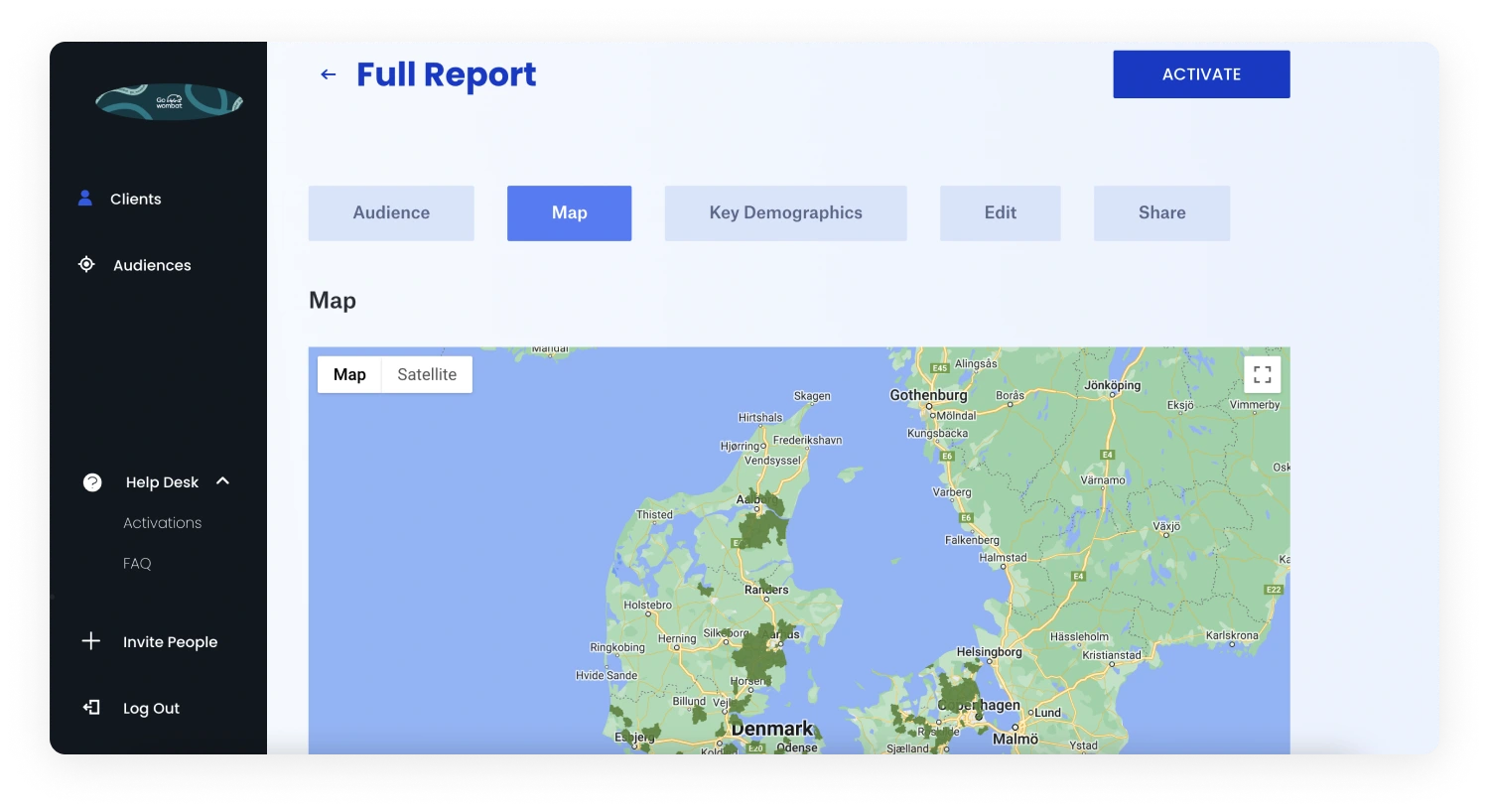Select the Map report tab

pos(569,212)
